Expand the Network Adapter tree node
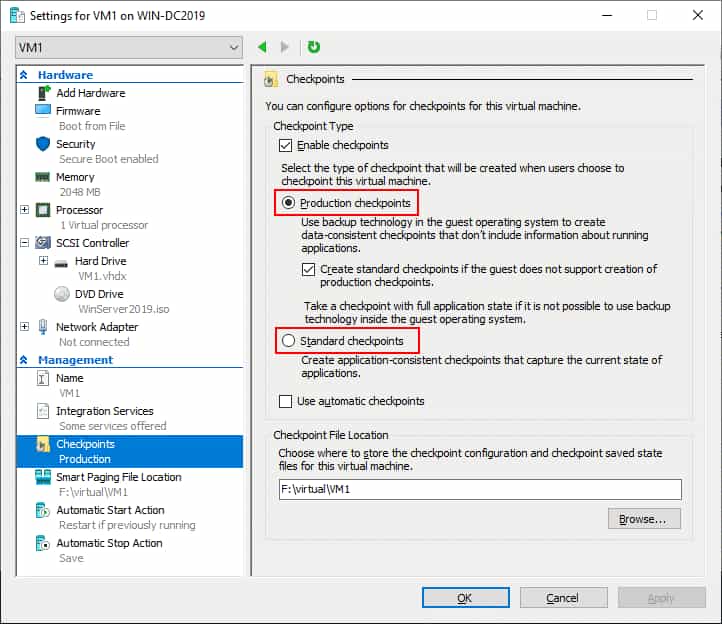 (25, 327)
